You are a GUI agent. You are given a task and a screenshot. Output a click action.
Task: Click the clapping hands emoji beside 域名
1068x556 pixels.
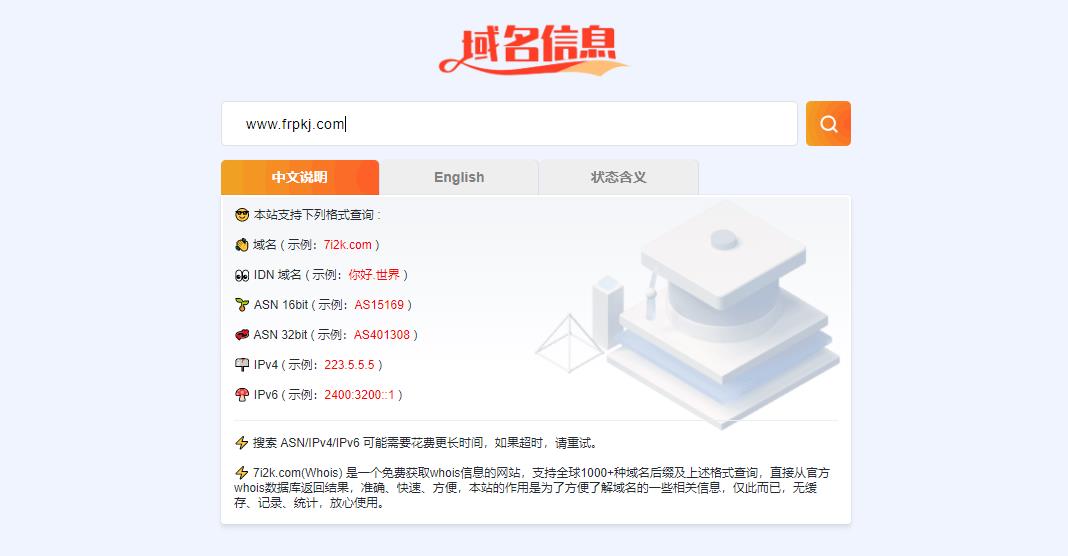[242, 245]
